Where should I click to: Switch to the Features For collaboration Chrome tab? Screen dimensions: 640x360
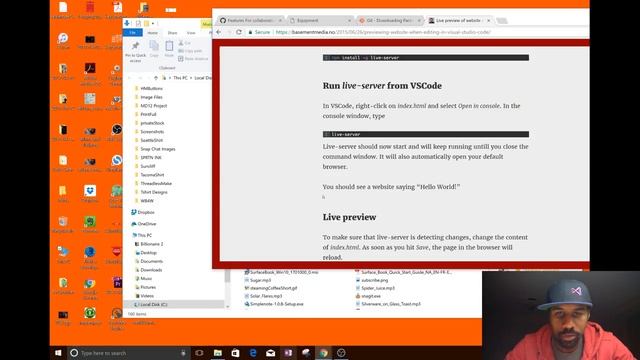pyautogui.click(x=251, y=20)
